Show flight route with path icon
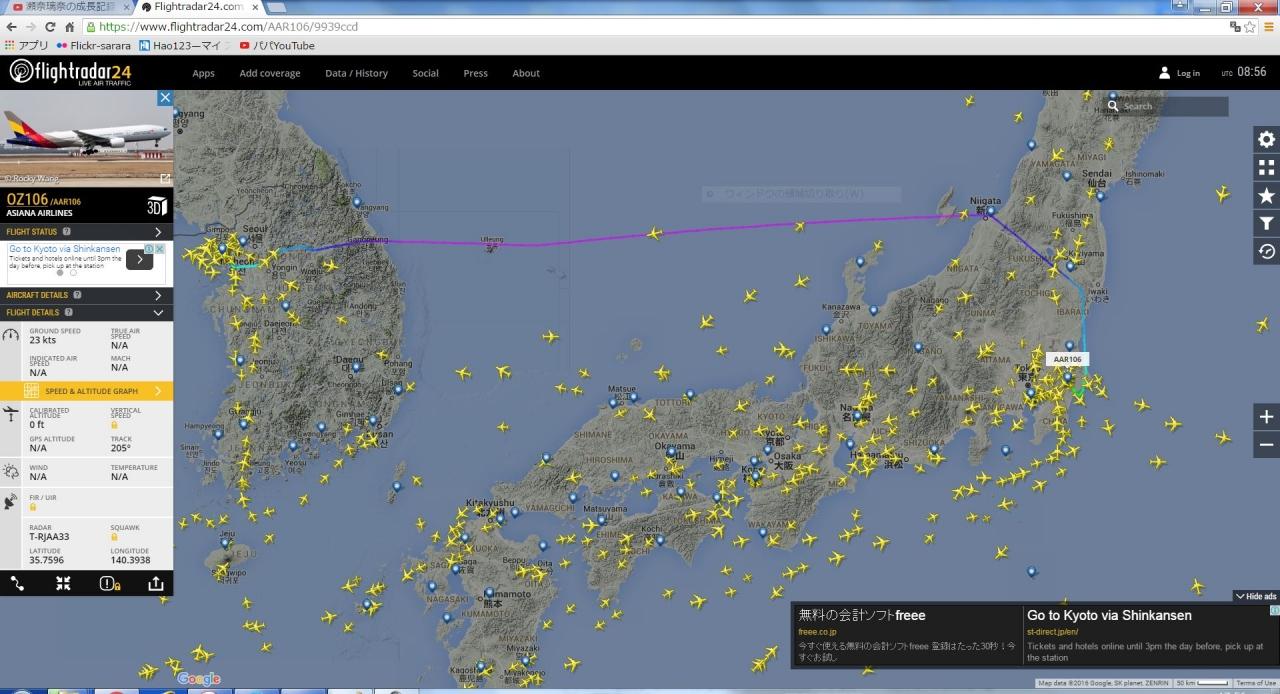Viewport: 1280px width, 694px height. [18, 584]
